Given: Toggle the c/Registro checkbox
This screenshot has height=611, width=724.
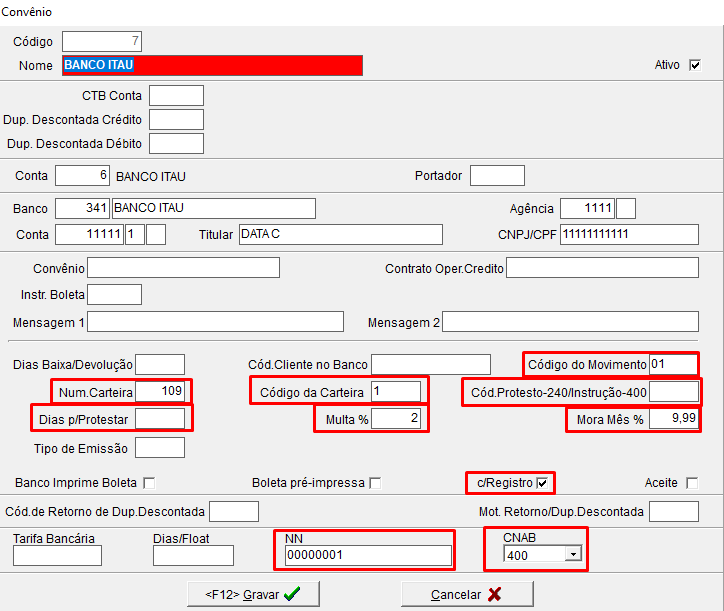Looking at the screenshot, I should pos(543,483).
